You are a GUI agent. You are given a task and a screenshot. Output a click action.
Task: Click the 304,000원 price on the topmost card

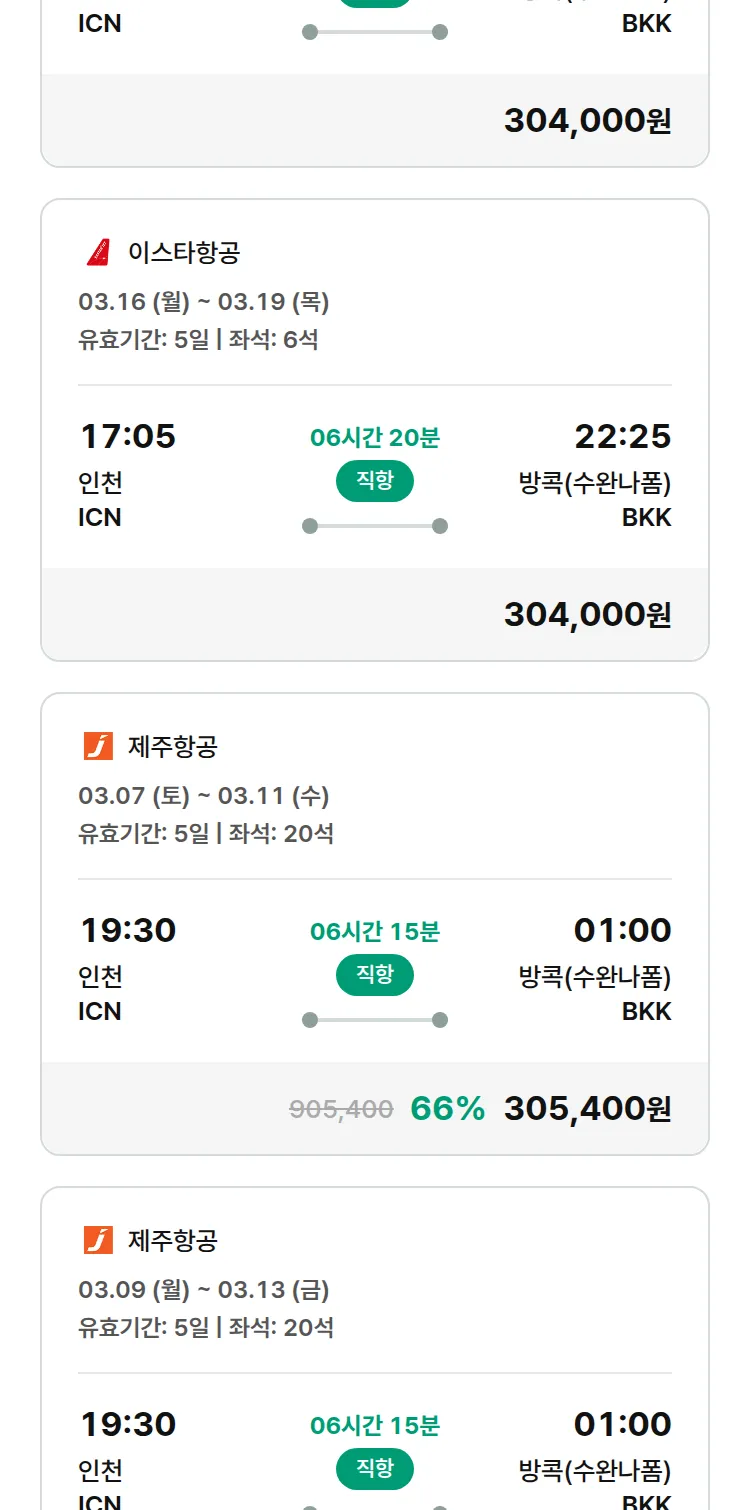tap(587, 120)
